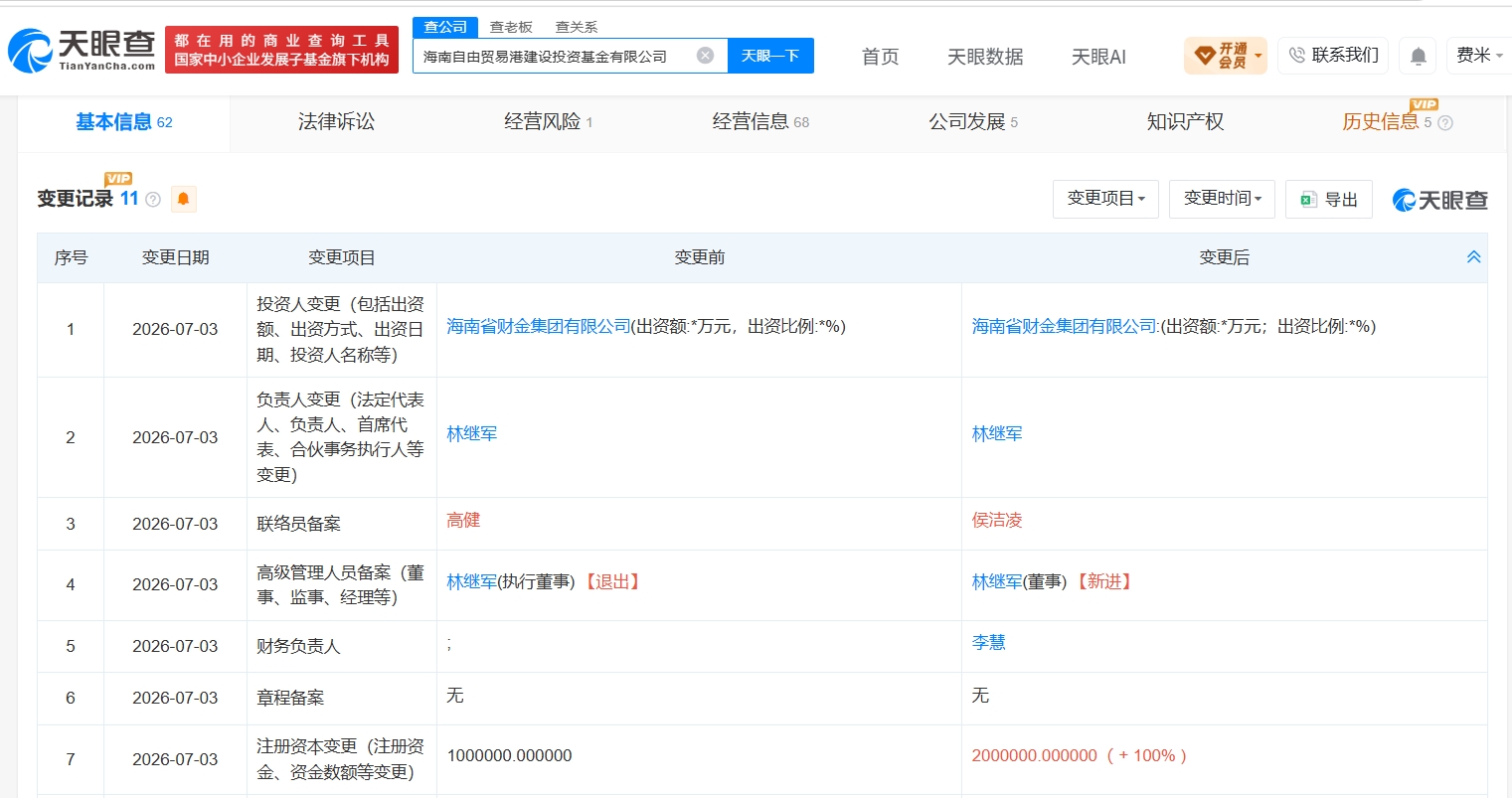Screen dimensions: 1512x798
Task: Click the company name search input field
Action: 557,56
